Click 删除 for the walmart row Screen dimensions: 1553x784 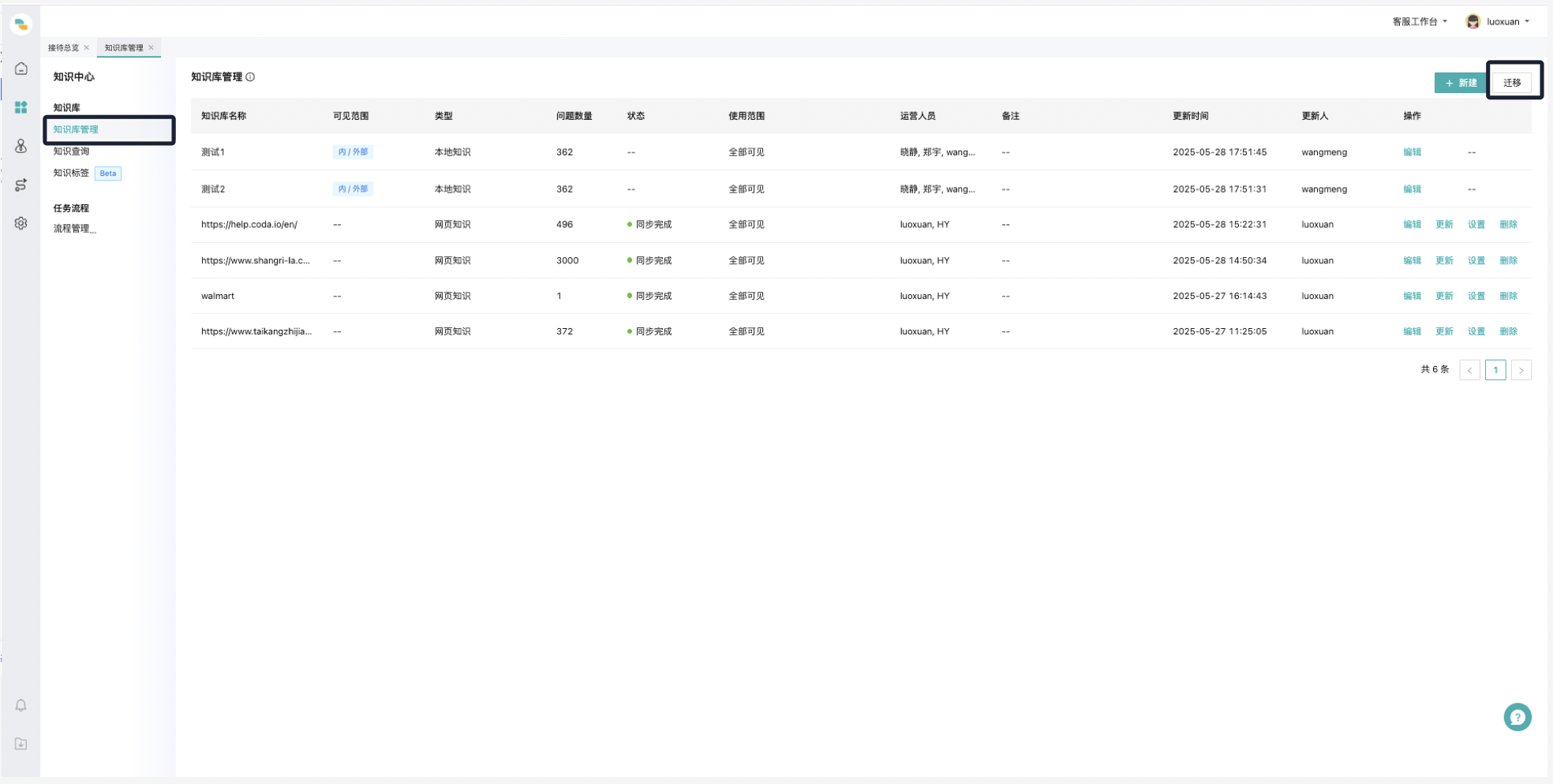coord(1508,296)
